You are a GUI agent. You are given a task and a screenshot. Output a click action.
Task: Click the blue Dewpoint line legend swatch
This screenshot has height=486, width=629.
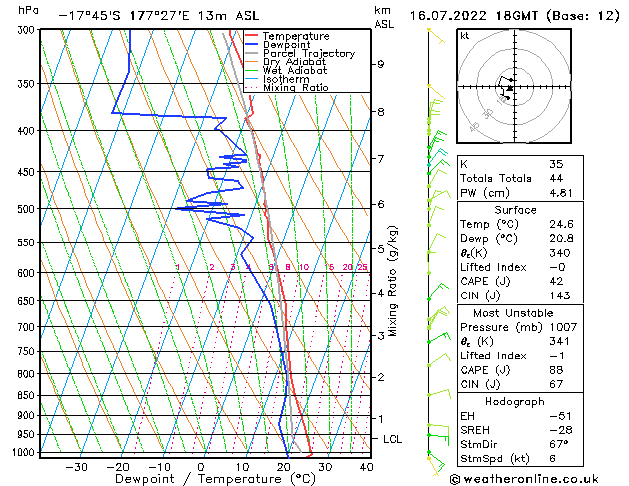coord(251,45)
